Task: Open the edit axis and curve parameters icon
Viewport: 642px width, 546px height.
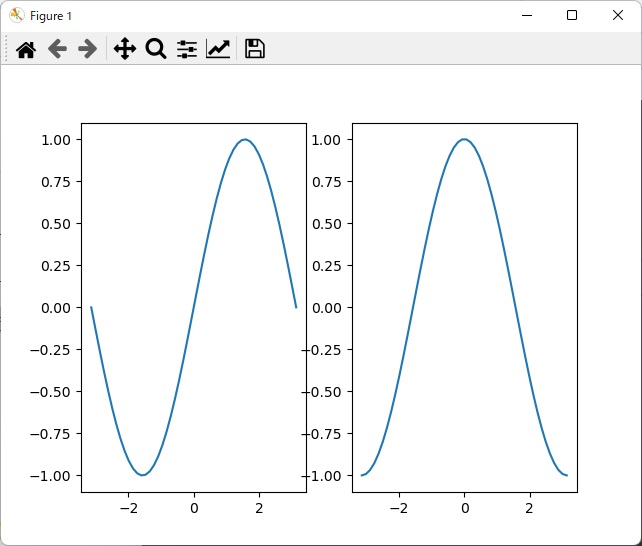Action: (218, 49)
